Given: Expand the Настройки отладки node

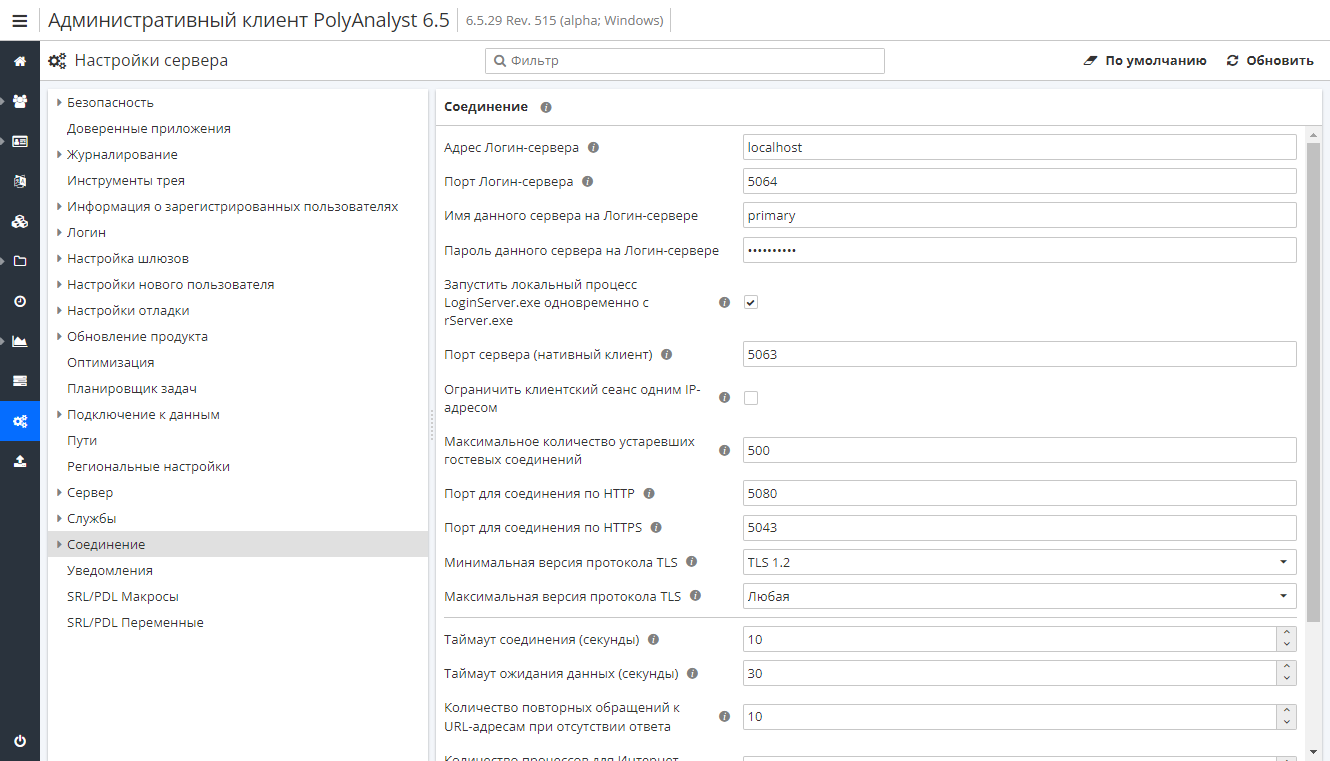Looking at the screenshot, I should click(x=59, y=310).
